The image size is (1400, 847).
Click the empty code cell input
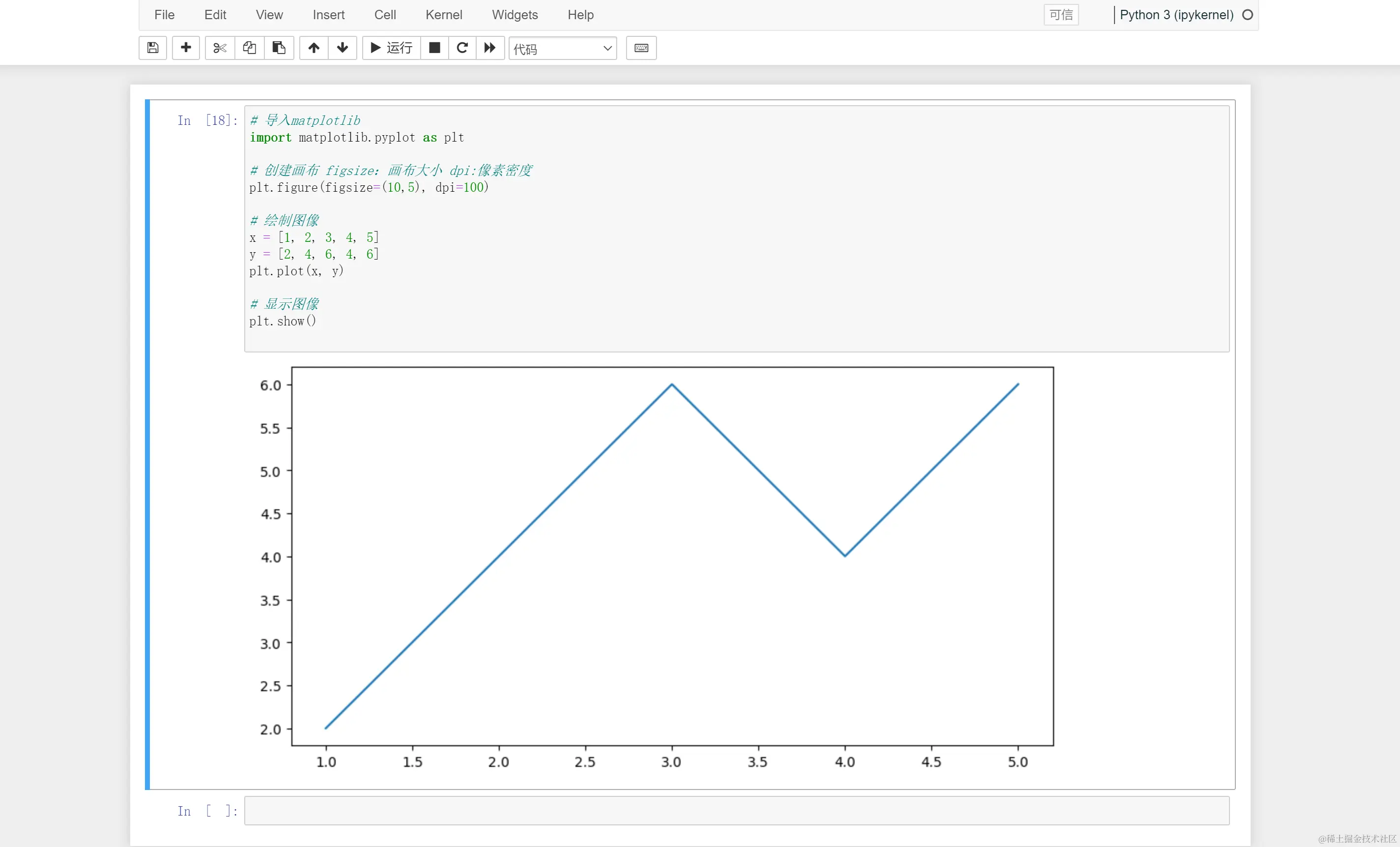(736, 810)
